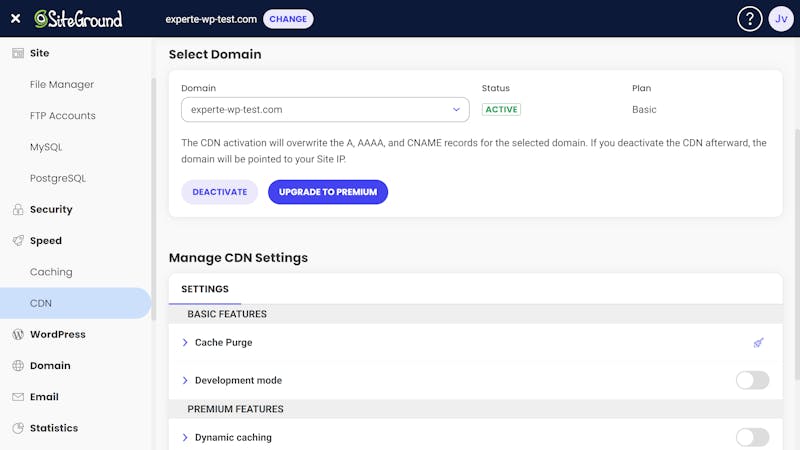
Task: Click the Email envelope icon in sidebar
Action: [x=18, y=396]
